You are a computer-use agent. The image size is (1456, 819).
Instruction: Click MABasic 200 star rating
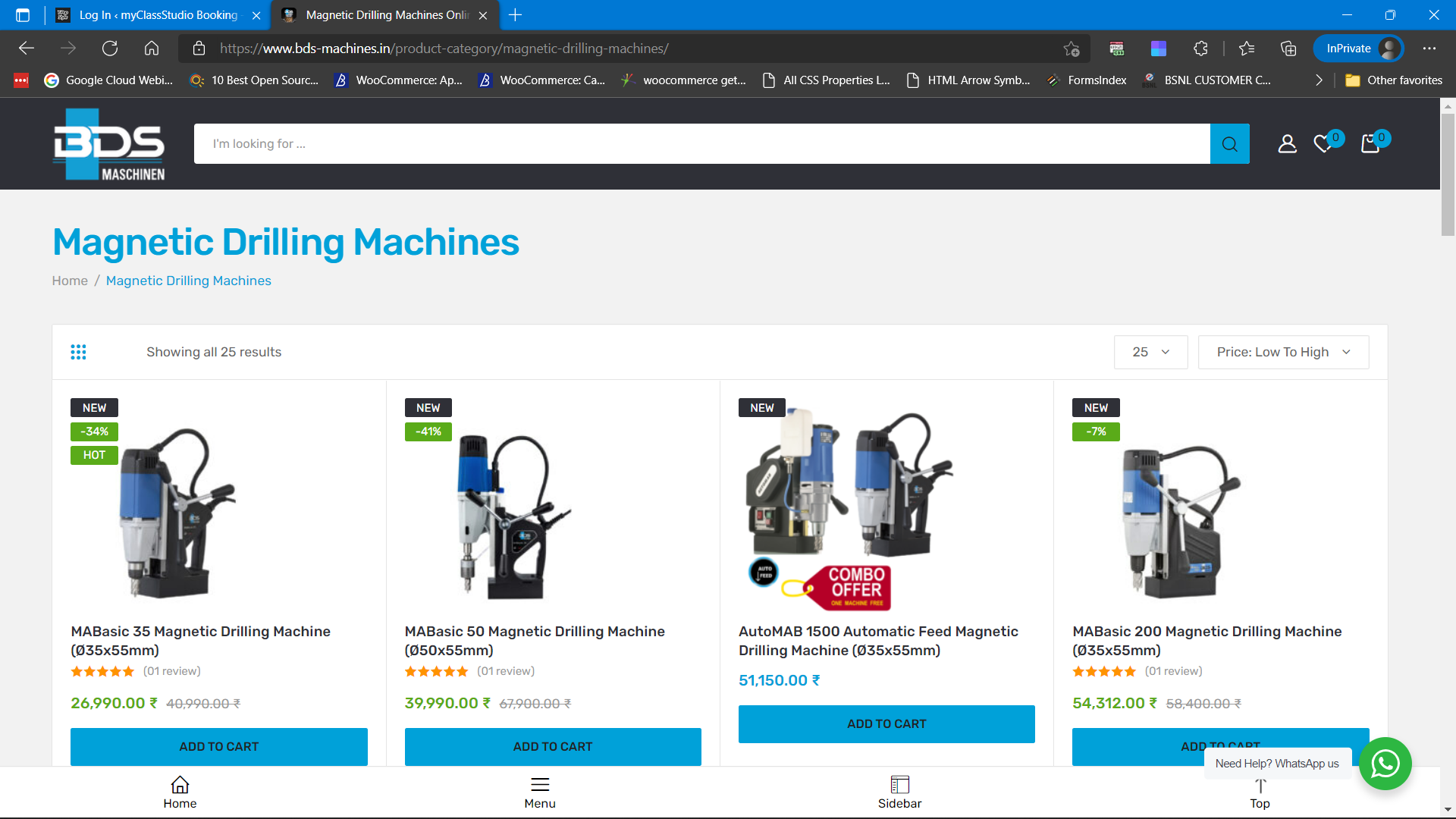click(x=1104, y=671)
